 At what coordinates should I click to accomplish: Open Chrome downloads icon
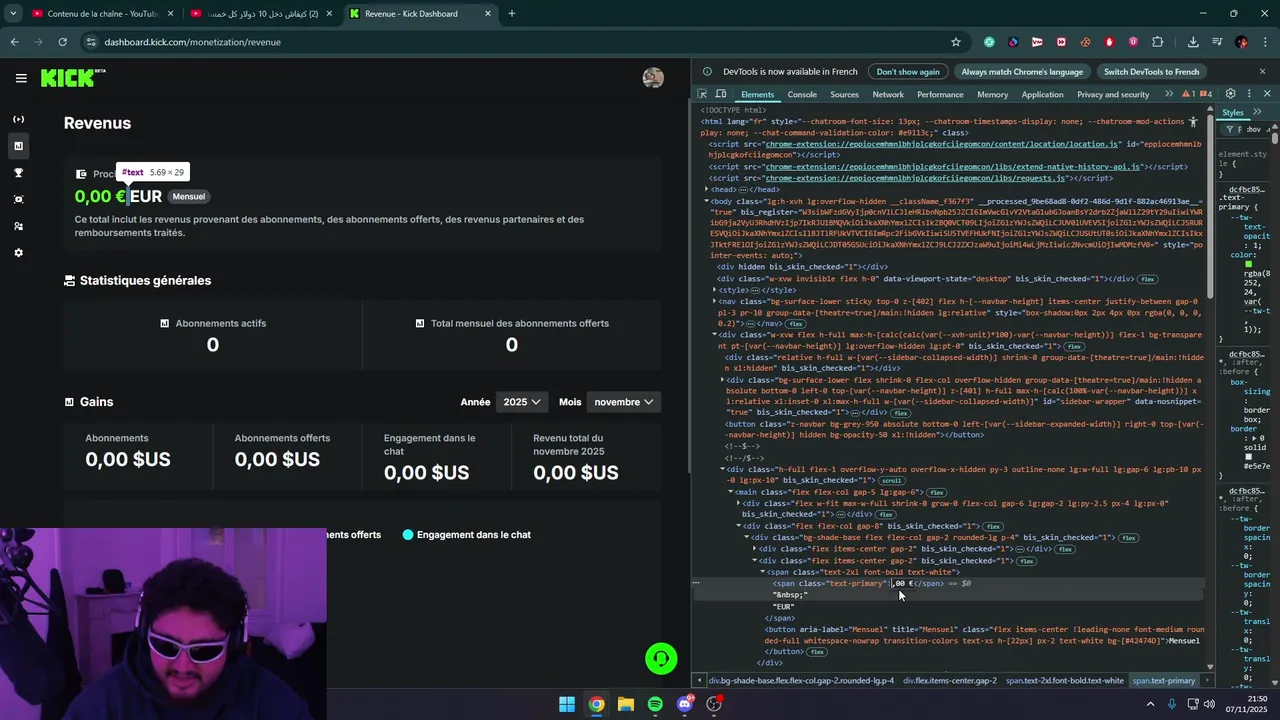point(1193,42)
